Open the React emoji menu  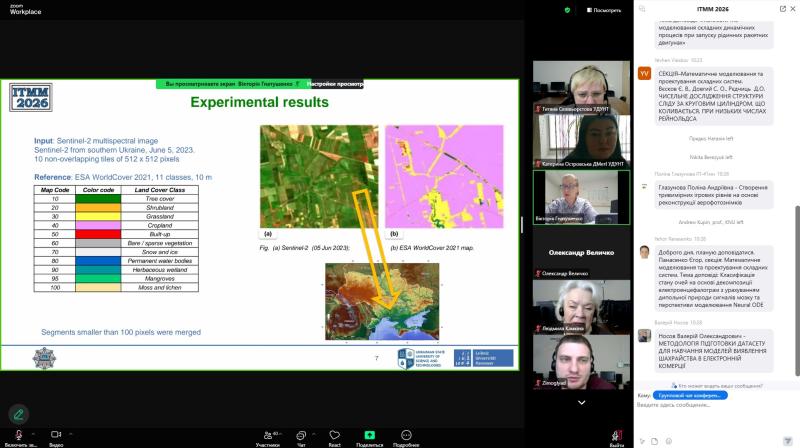(335, 436)
